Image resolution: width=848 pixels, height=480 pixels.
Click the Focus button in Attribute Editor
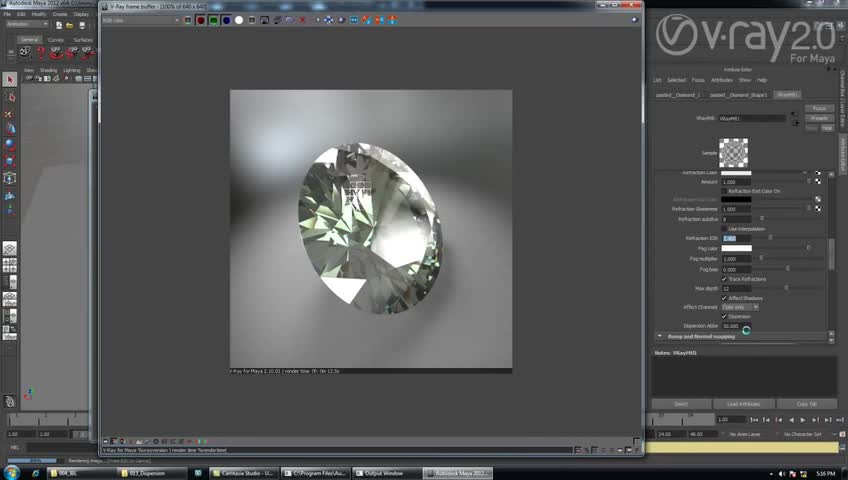pyautogui.click(x=819, y=108)
